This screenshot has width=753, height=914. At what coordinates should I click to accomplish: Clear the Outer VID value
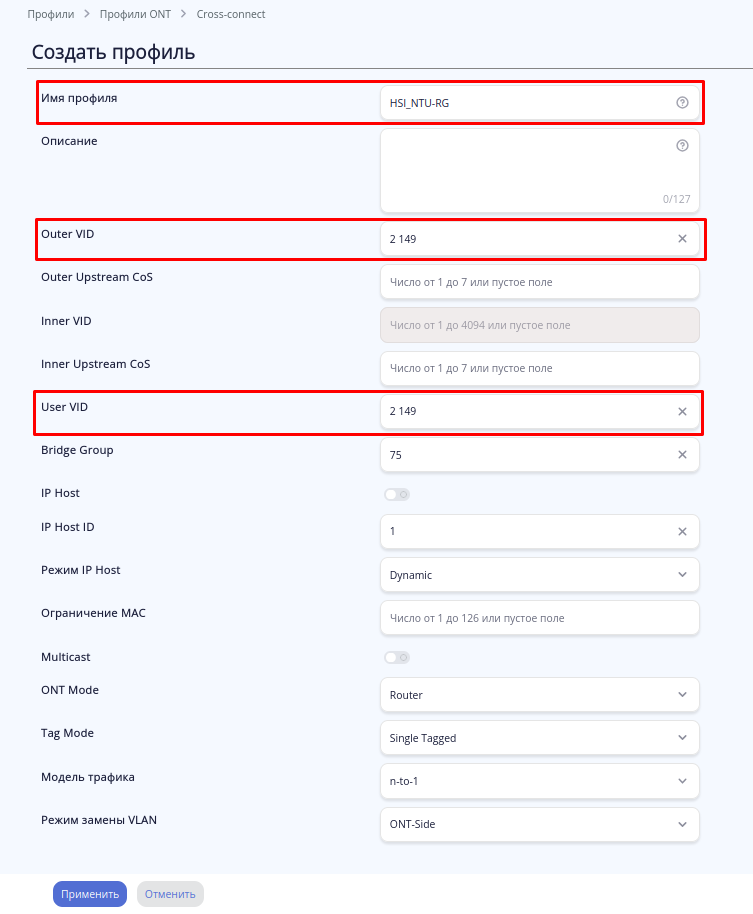pos(682,239)
